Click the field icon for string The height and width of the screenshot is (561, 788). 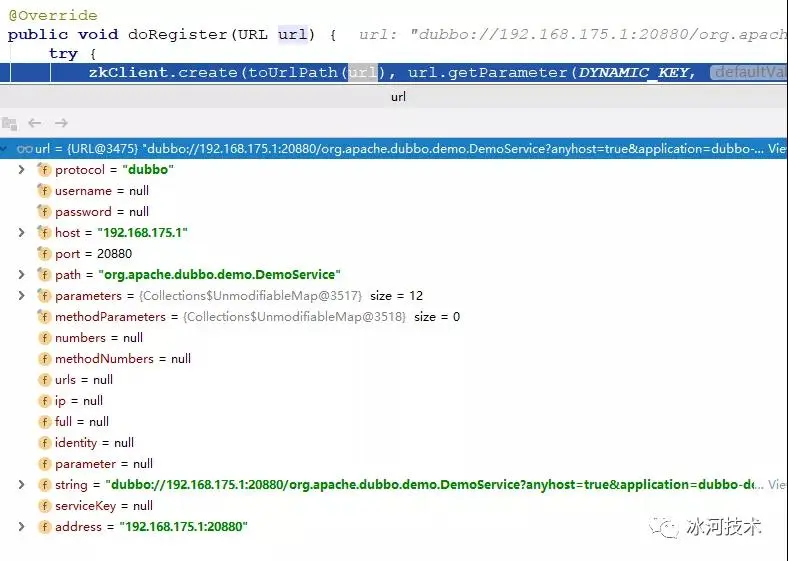(x=44, y=485)
